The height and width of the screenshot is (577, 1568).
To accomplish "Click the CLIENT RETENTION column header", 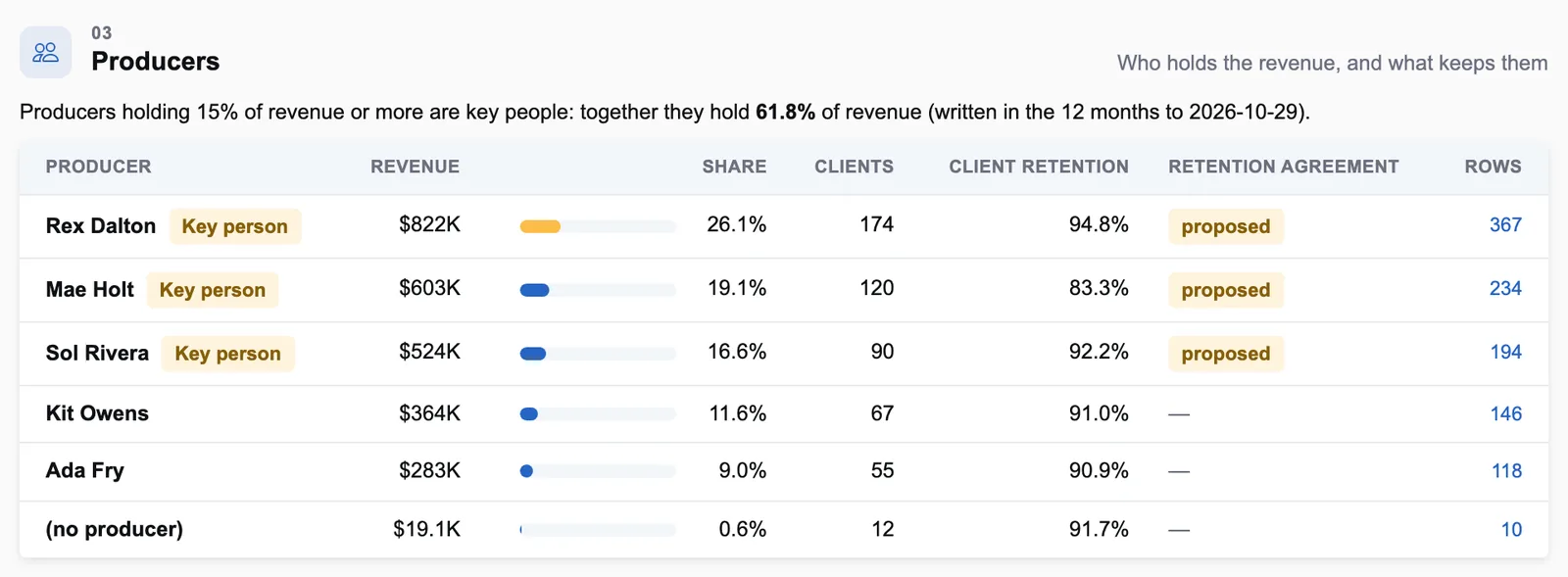I will click(x=1039, y=167).
